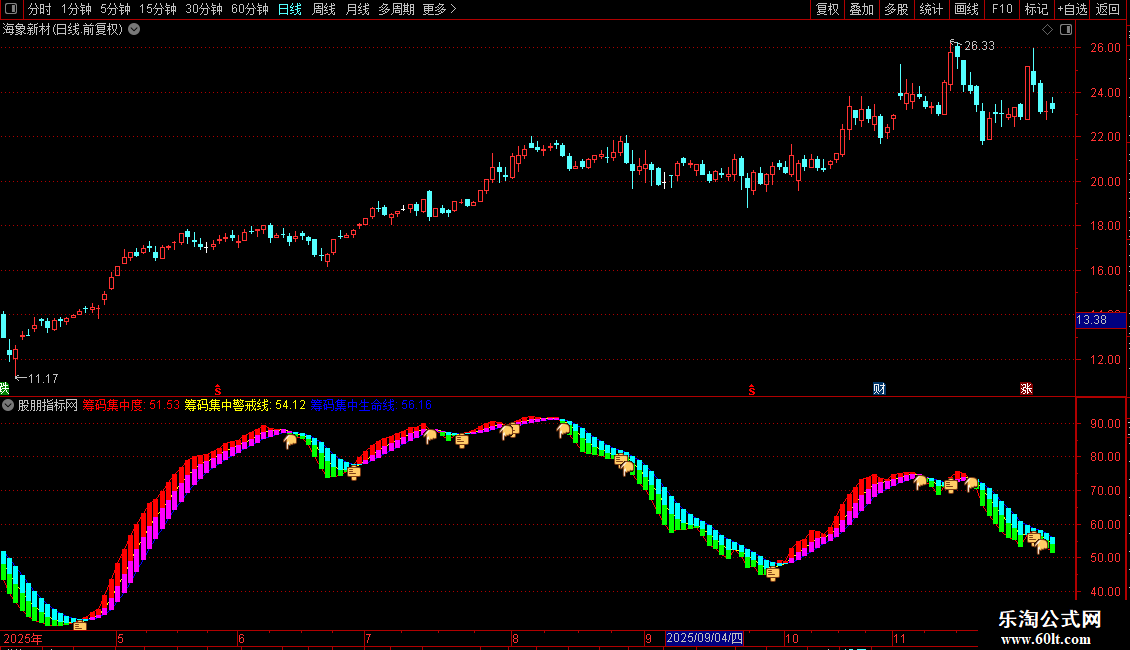Click the 复权 adjustment button

(827, 9)
